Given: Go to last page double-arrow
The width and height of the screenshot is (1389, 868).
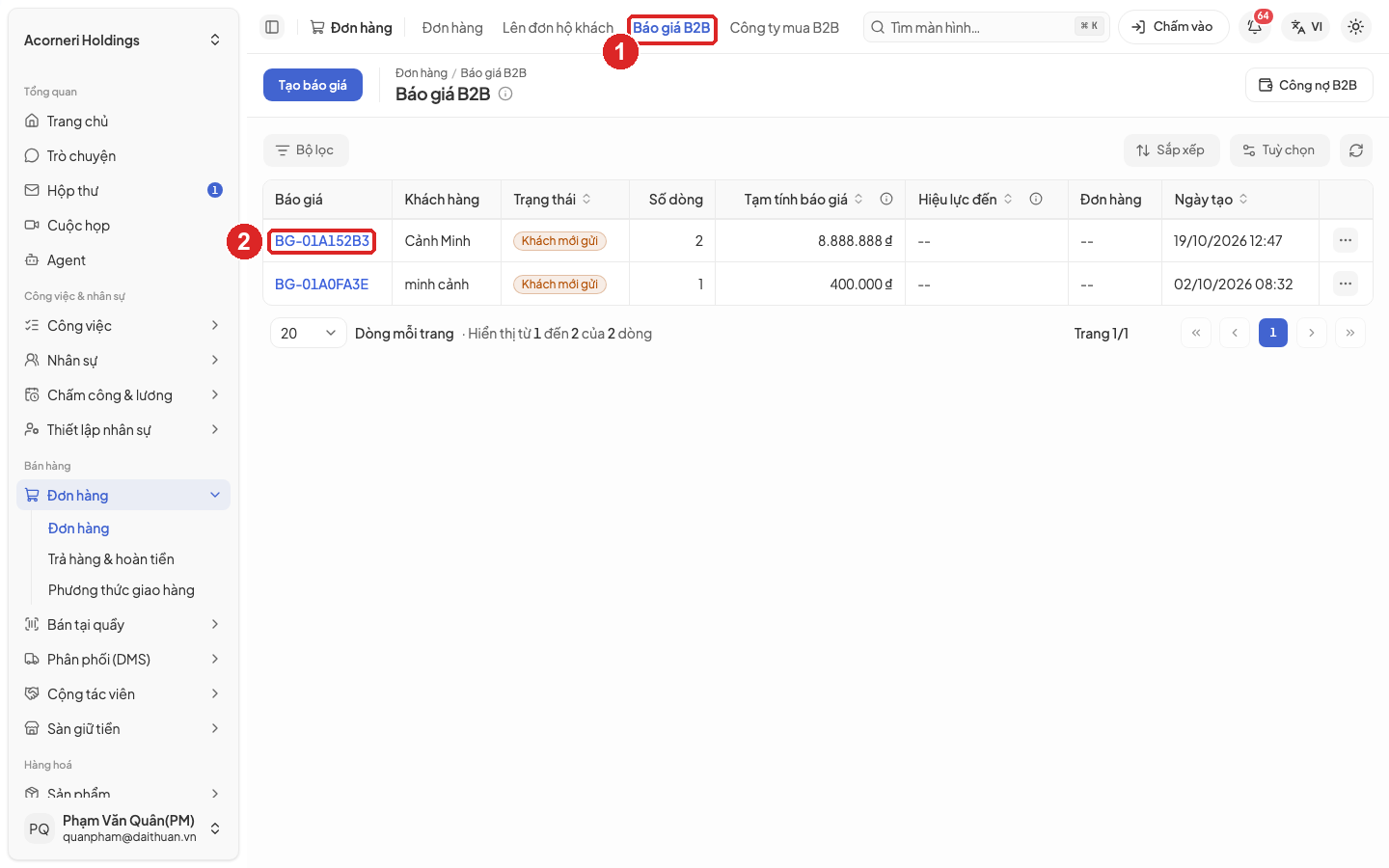Looking at the screenshot, I should pyautogui.click(x=1350, y=333).
